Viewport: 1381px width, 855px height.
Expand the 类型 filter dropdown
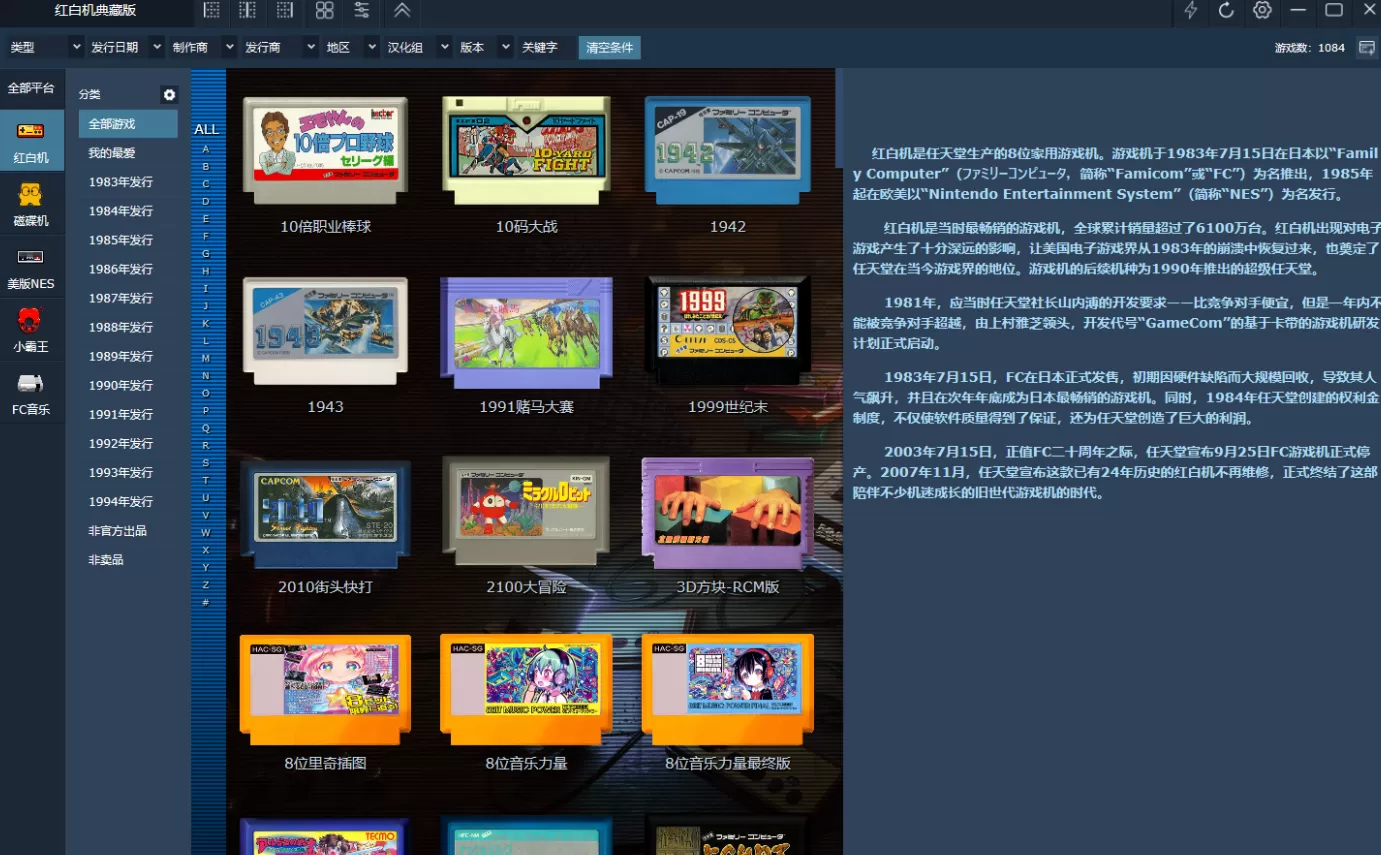(x=45, y=48)
